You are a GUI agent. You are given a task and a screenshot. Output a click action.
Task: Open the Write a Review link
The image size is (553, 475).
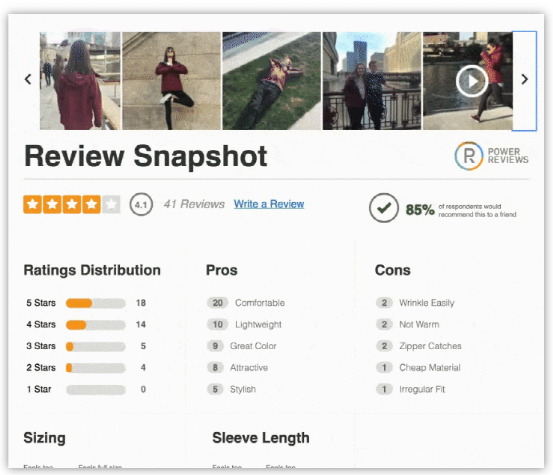tap(269, 204)
